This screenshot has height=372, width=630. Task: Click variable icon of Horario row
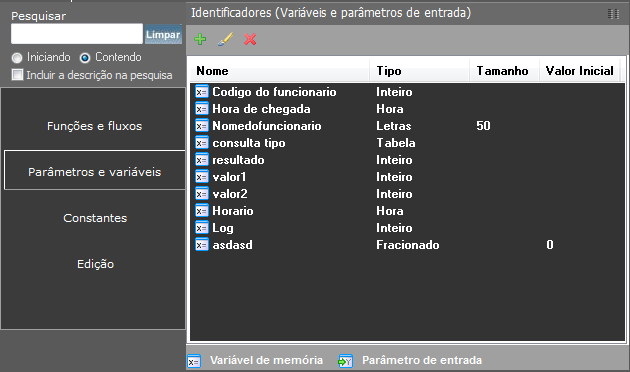click(x=202, y=211)
